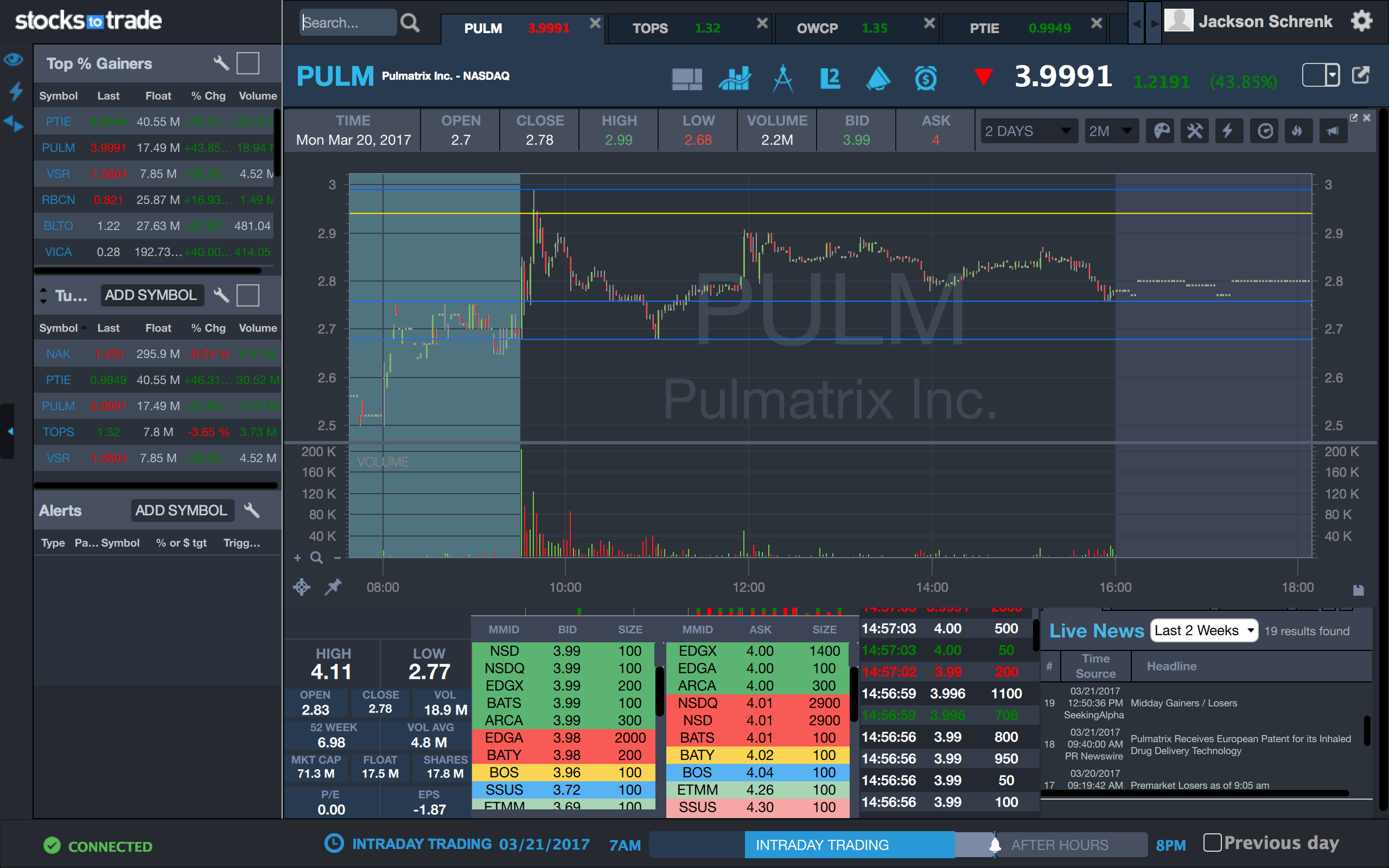Click the chart drawing compass icon

[782, 79]
